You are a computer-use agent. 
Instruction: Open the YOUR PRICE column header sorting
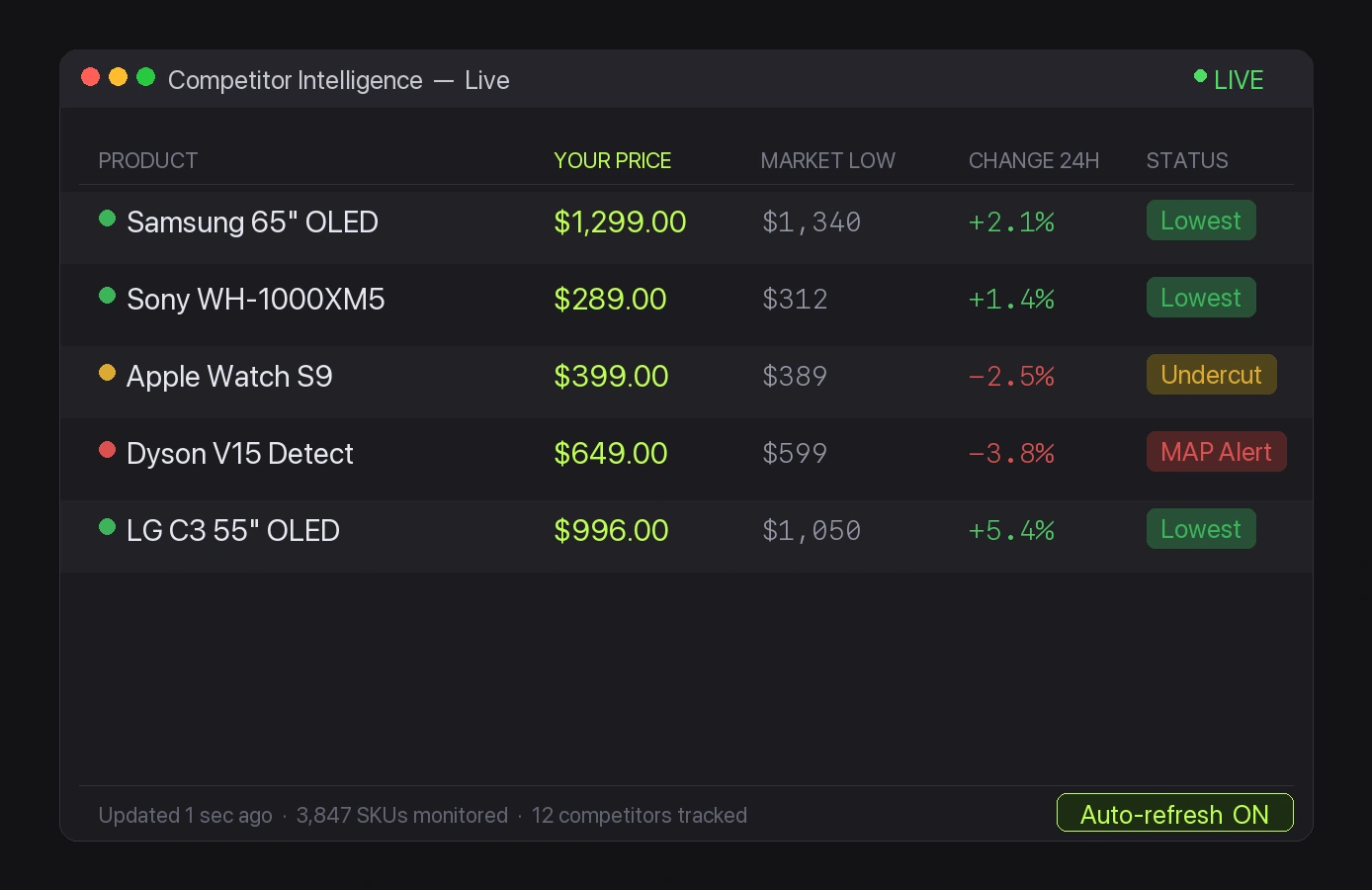[613, 160]
